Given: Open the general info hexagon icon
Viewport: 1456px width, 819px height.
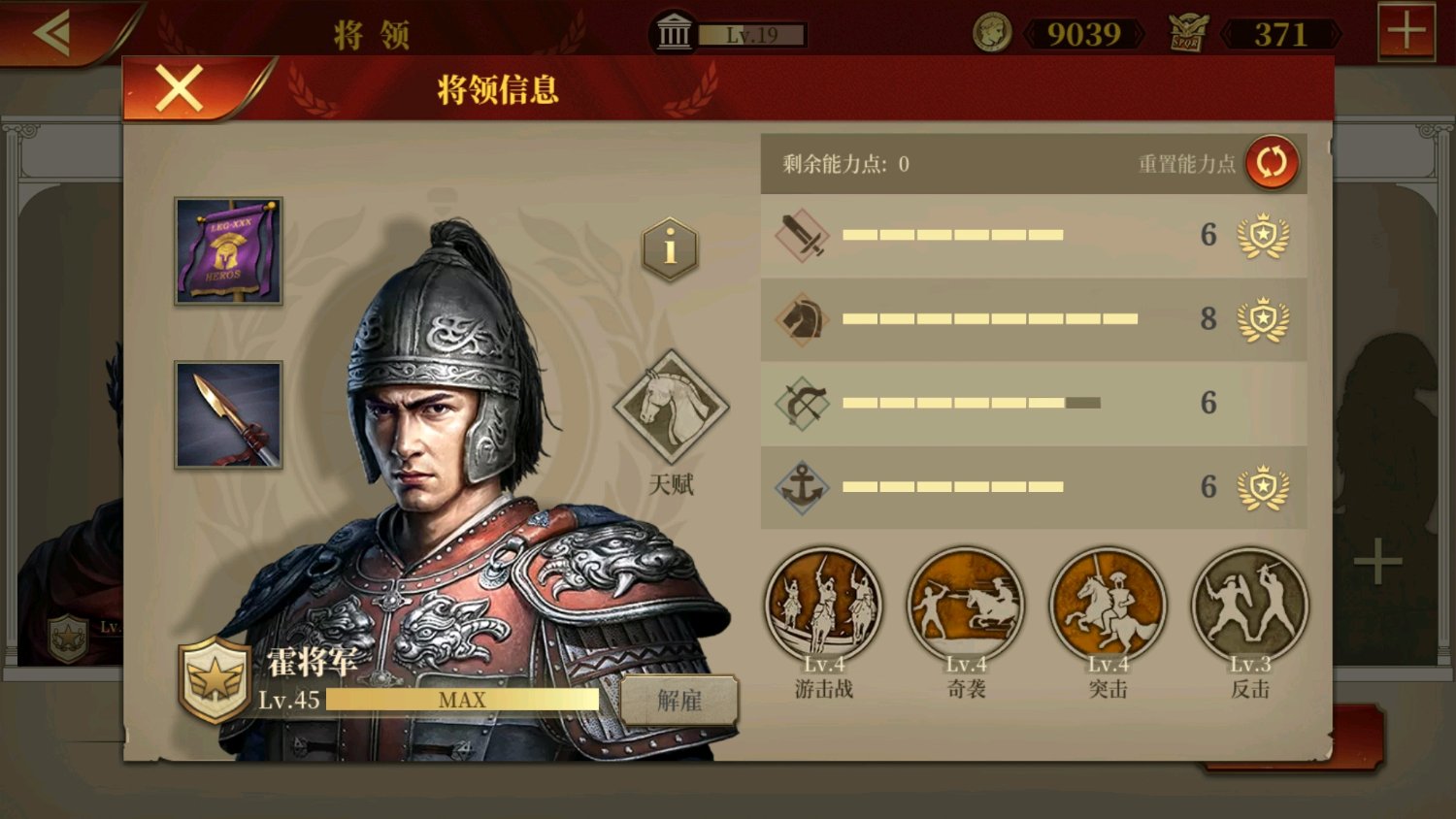Looking at the screenshot, I should 670,249.
